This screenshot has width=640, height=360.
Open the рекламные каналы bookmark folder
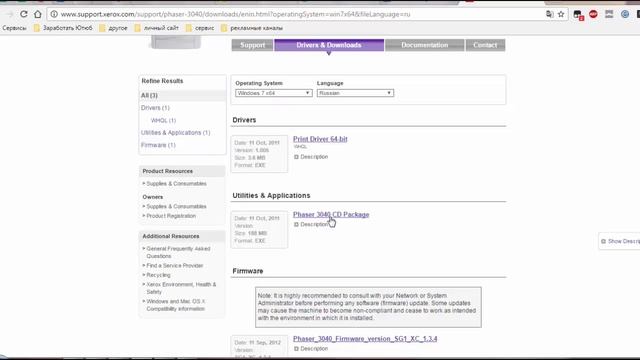click(252, 28)
